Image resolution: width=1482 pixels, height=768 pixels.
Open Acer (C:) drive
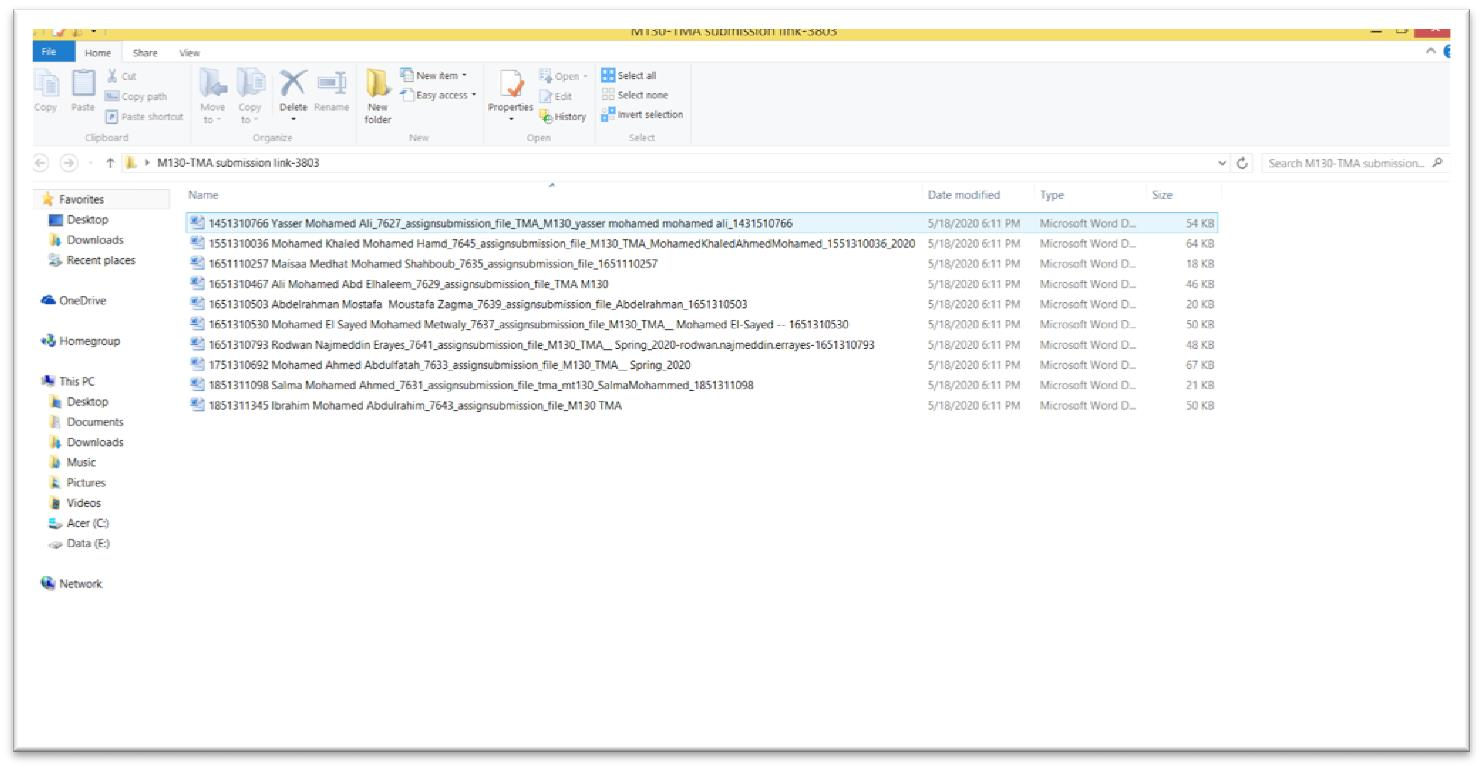[x=79, y=523]
